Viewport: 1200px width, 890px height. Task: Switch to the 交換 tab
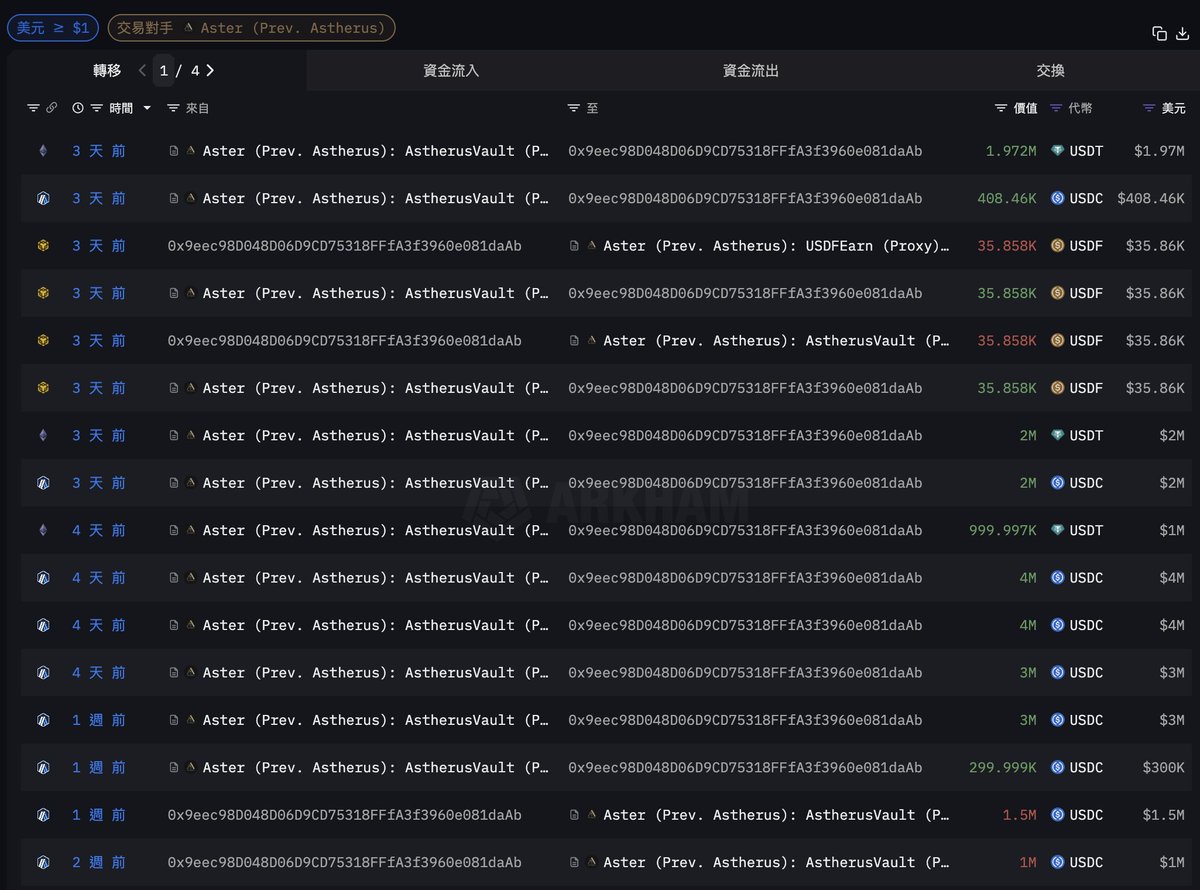pyautogui.click(x=1051, y=71)
